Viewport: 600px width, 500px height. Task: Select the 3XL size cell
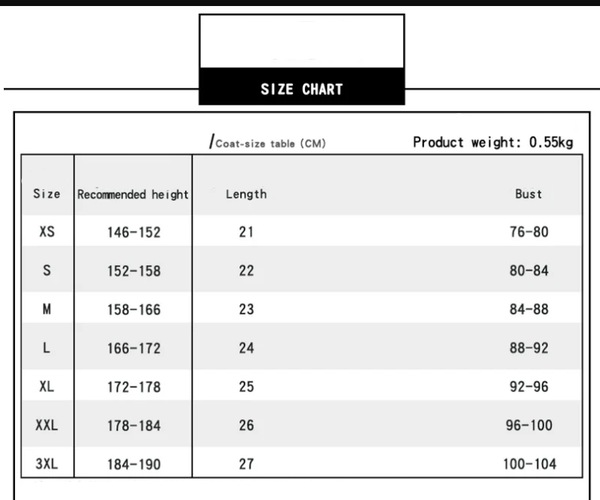[47, 464]
